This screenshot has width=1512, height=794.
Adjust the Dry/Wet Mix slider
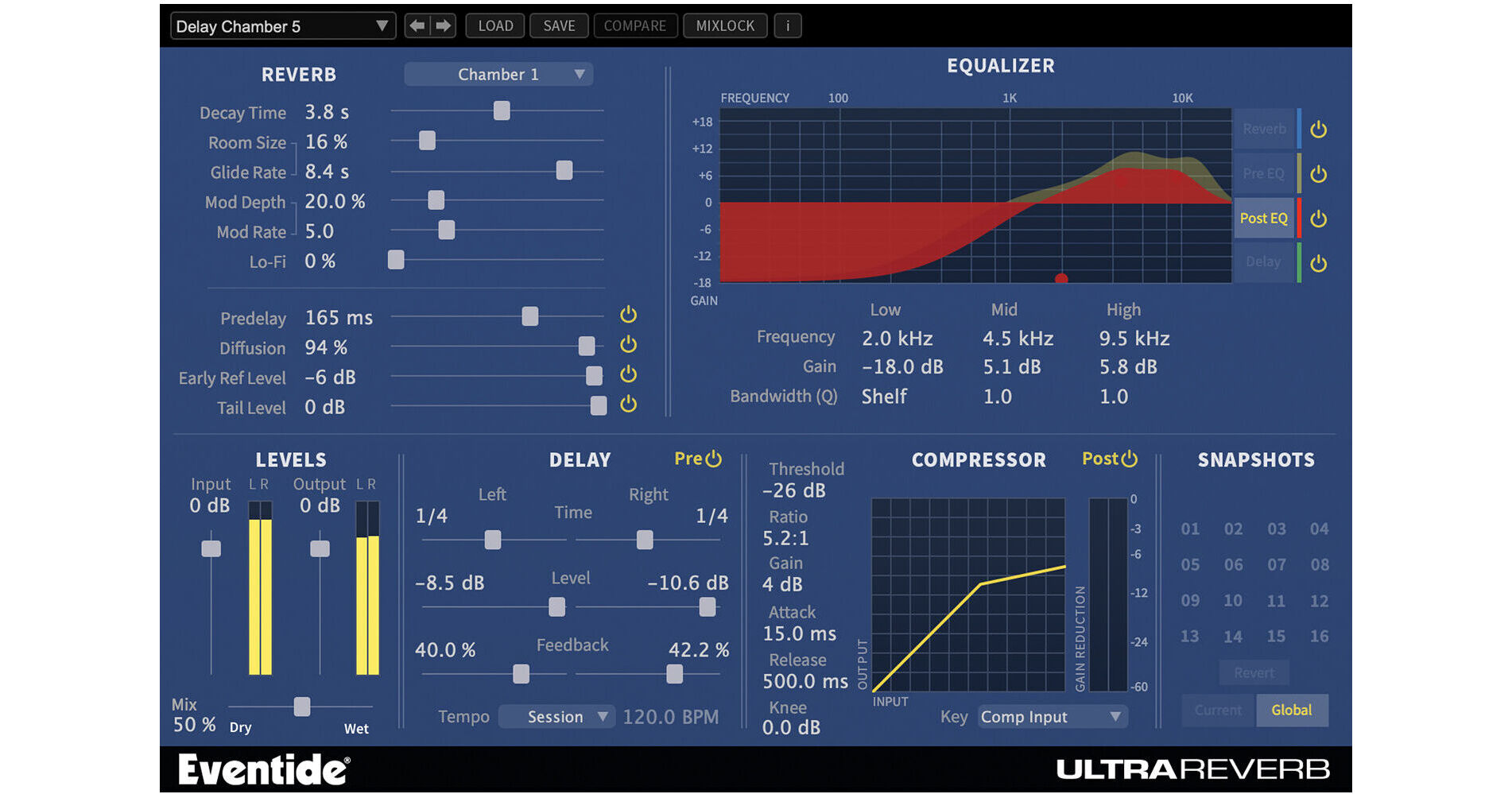[301, 707]
